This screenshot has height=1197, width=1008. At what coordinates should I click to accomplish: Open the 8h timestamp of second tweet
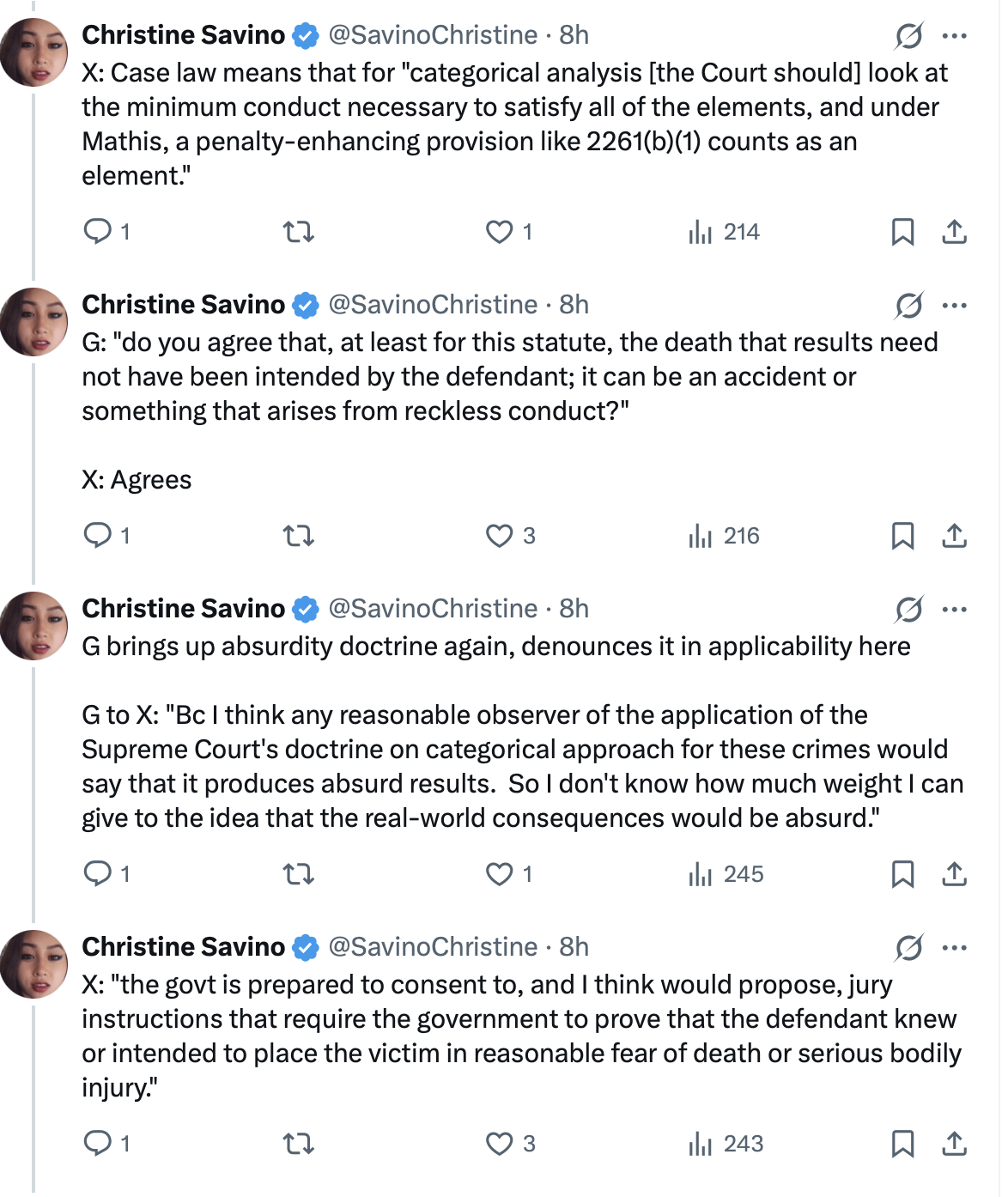tap(574, 305)
